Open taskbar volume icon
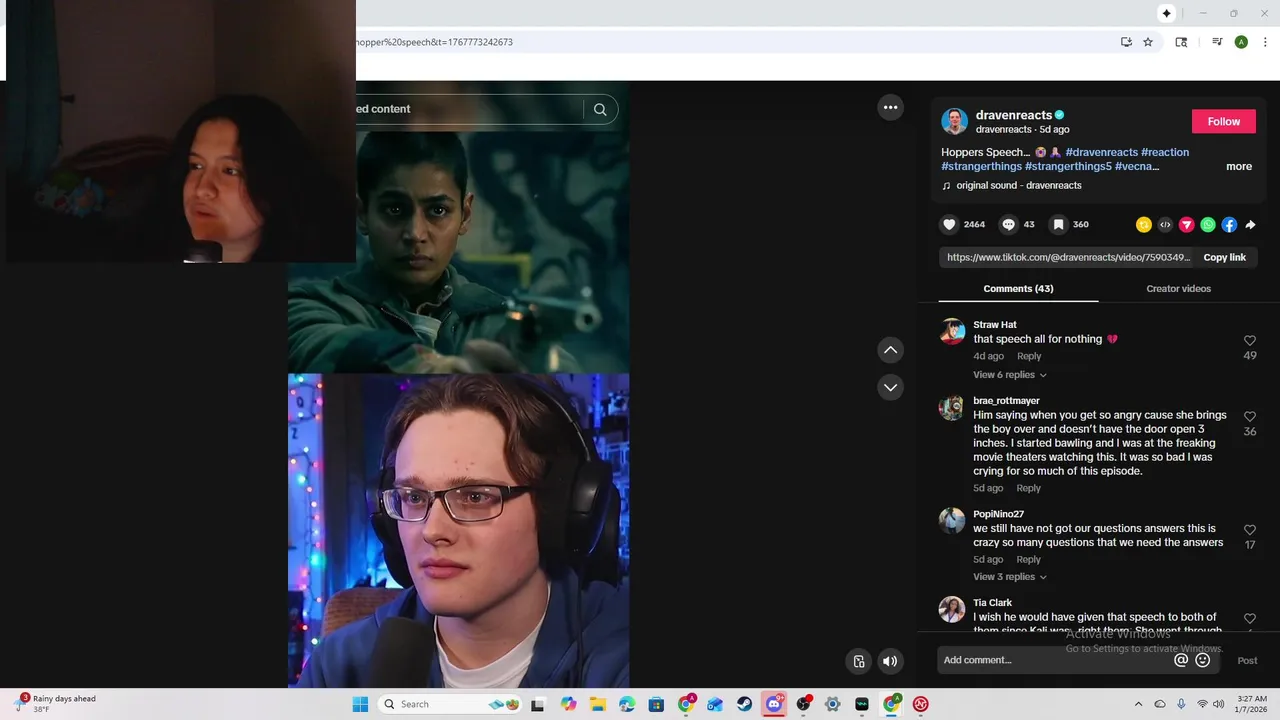Image resolution: width=1280 pixels, height=720 pixels. pyautogui.click(x=1218, y=704)
